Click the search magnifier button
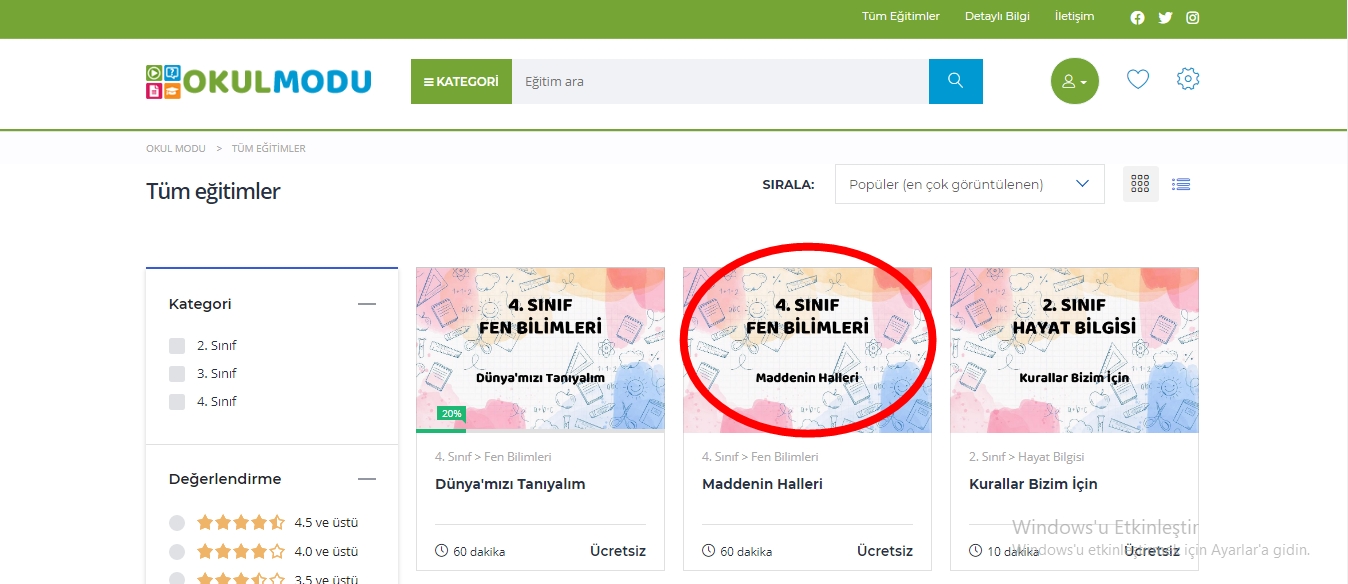This screenshot has width=1348, height=584. [x=956, y=81]
